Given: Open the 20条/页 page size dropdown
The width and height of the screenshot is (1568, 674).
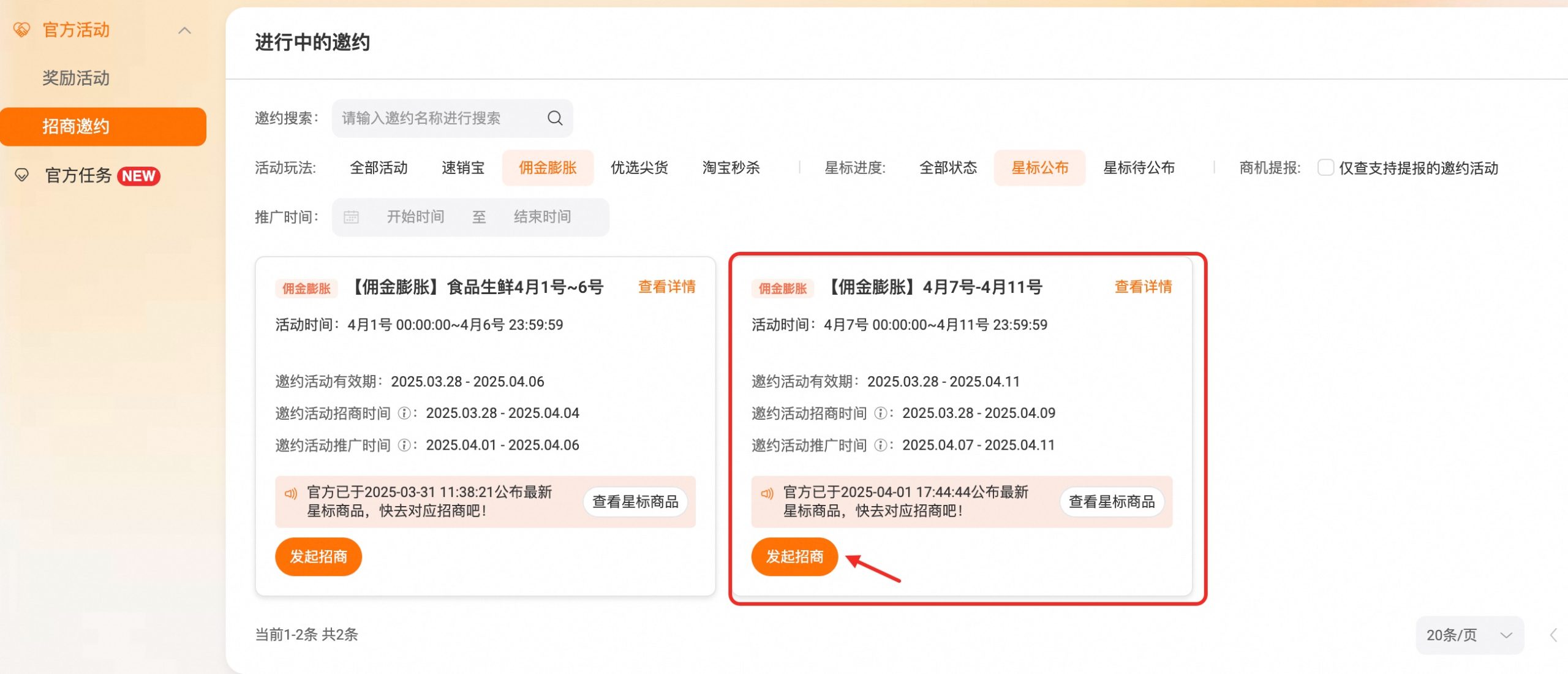Looking at the screenshot, I should click(1469, 635).
